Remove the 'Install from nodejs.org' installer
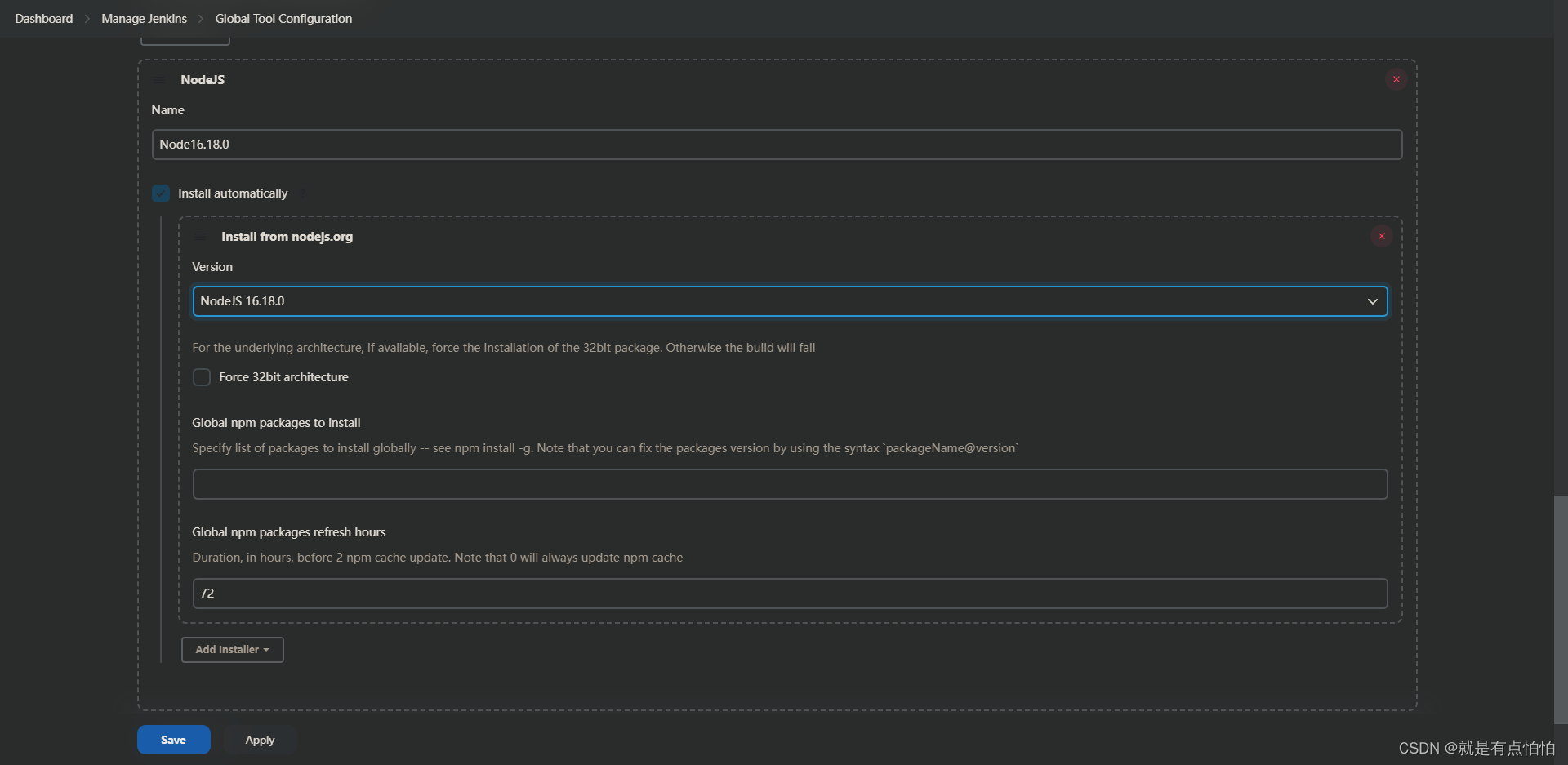Screen dimensions: 1568x765 1381,236
